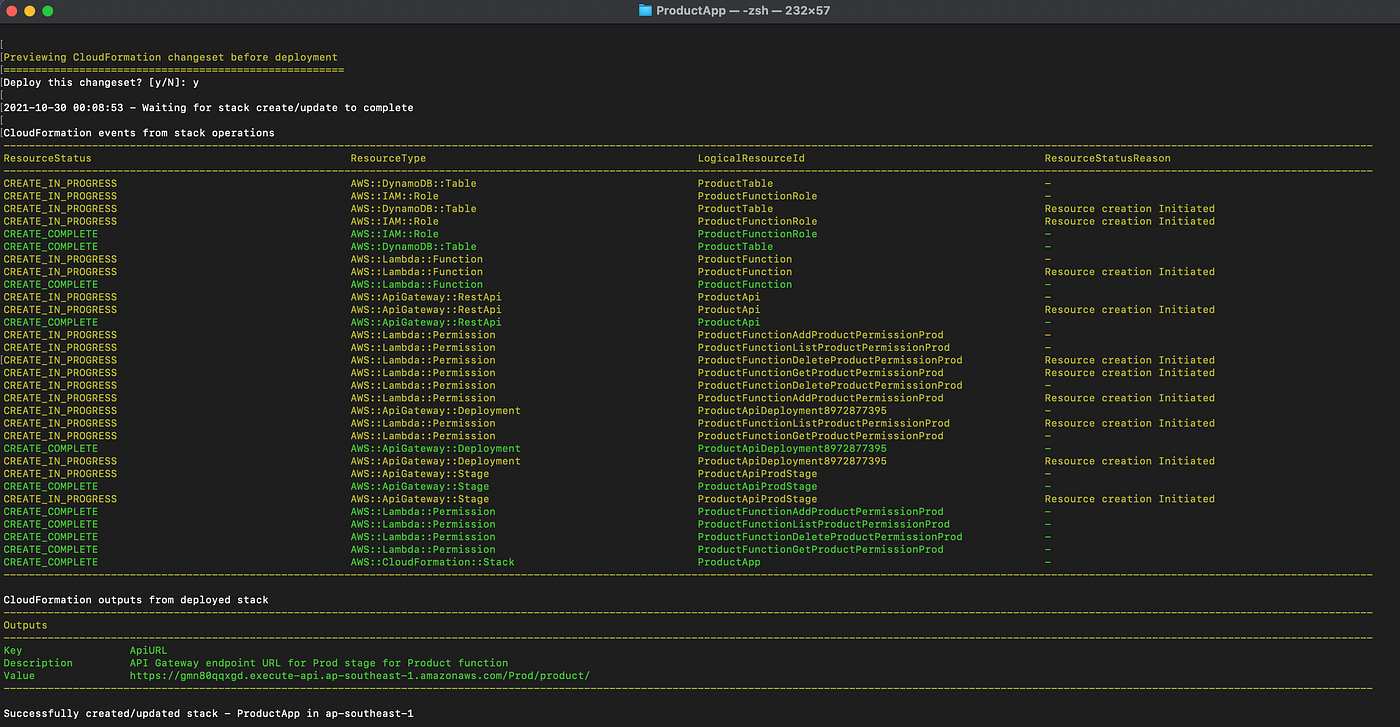
Task: Select green ProductFunction logical ID
Action: point(744,285)
